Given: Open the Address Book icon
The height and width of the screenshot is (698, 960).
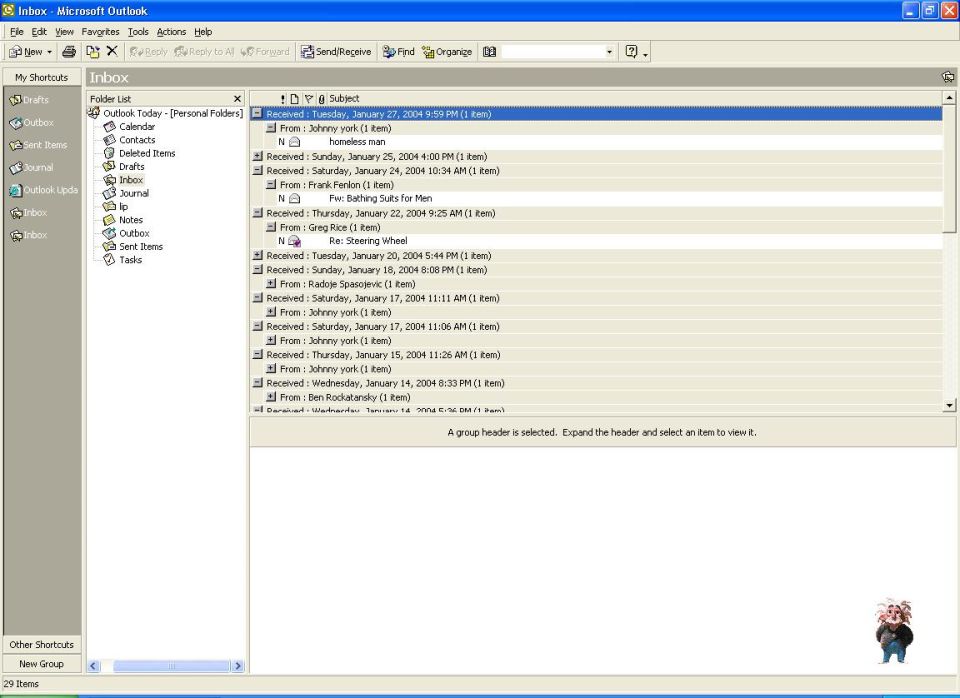Looking at the screenshot, I should [x=489, y=51].
